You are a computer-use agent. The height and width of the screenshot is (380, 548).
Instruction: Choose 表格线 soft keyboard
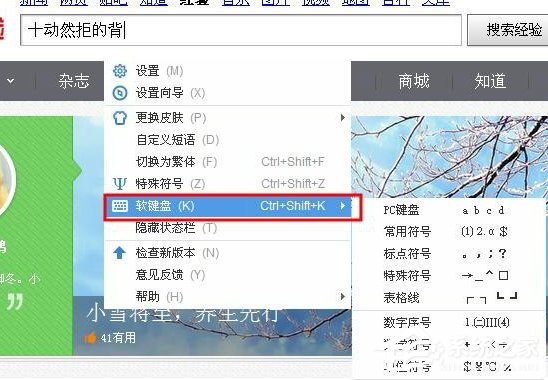(449, 297)
